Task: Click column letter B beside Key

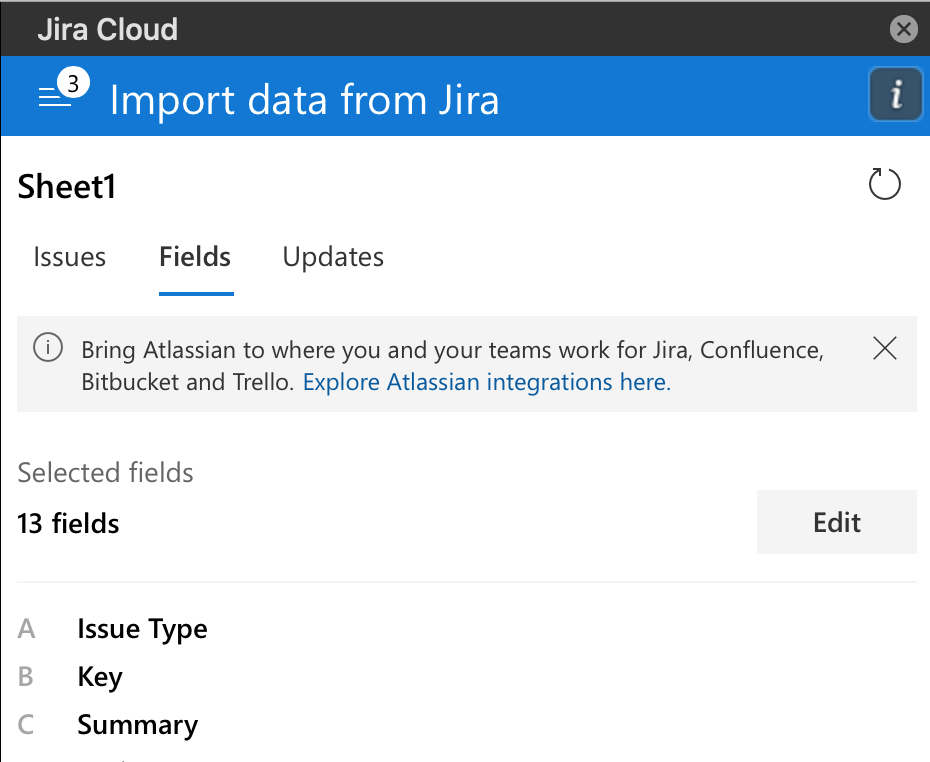Action: click(26, 677)
